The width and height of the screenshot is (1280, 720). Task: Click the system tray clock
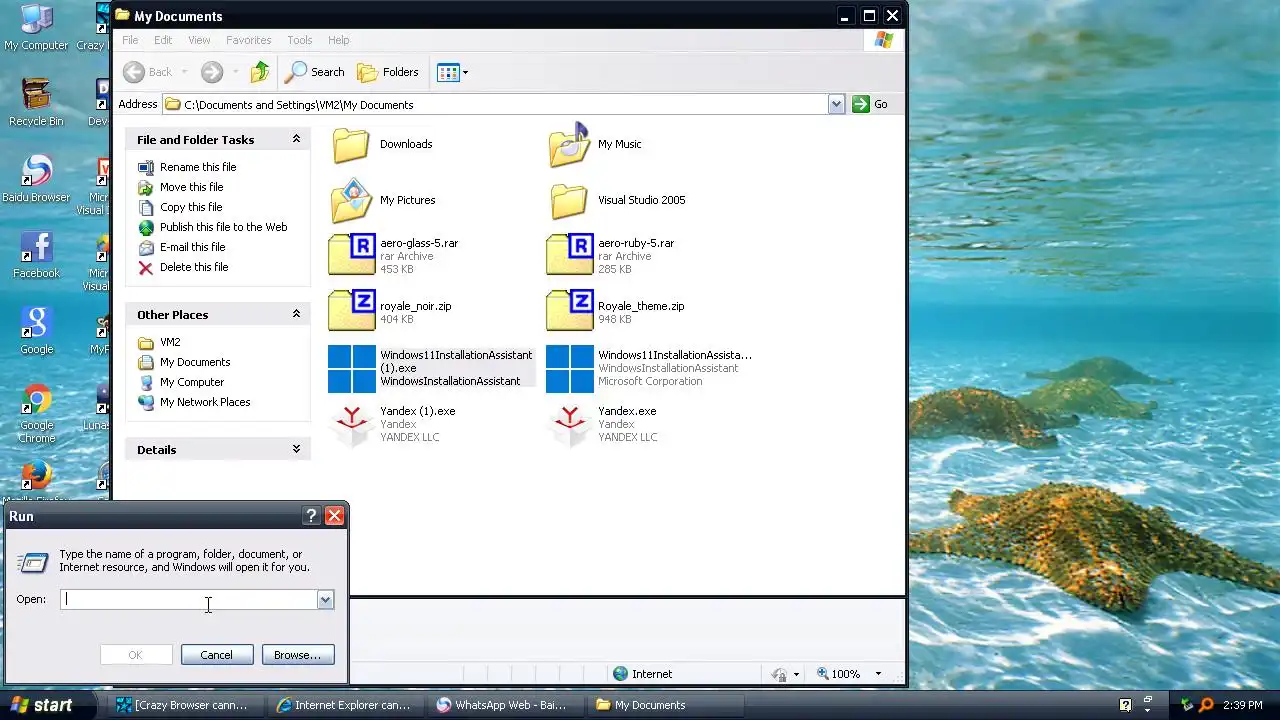(x=1242, y=705)
